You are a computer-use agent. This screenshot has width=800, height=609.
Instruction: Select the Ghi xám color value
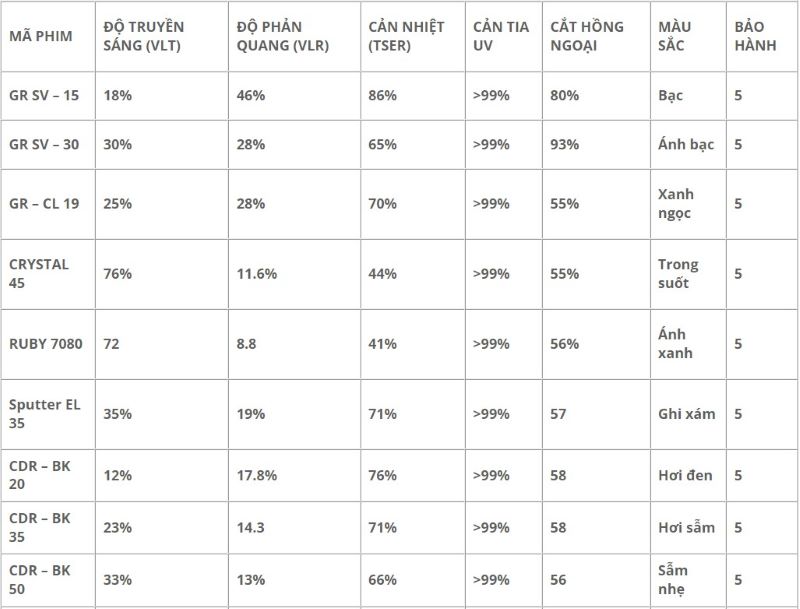[687, 413]
